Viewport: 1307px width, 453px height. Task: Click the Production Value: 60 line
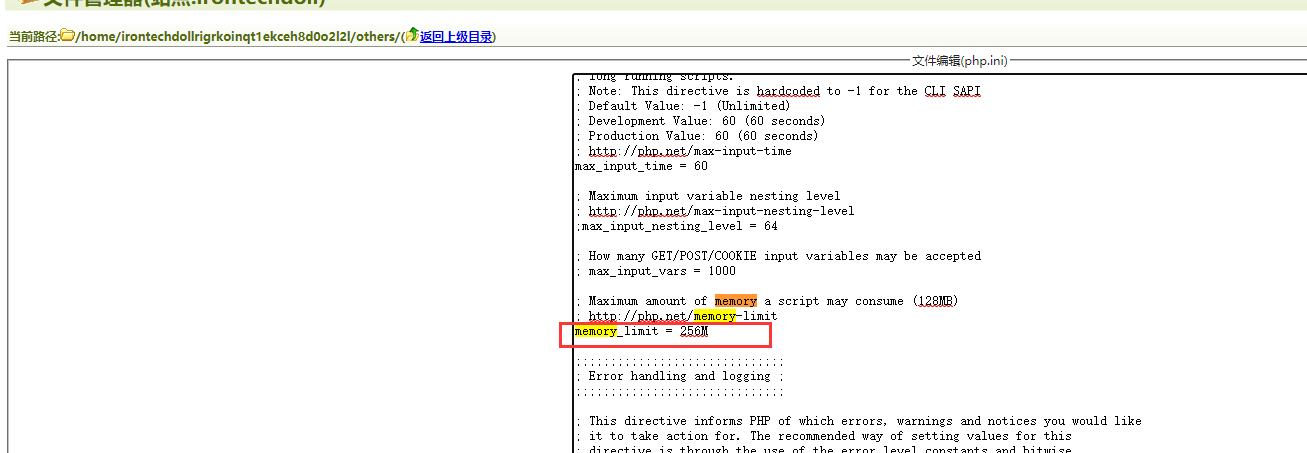[703, 136]
